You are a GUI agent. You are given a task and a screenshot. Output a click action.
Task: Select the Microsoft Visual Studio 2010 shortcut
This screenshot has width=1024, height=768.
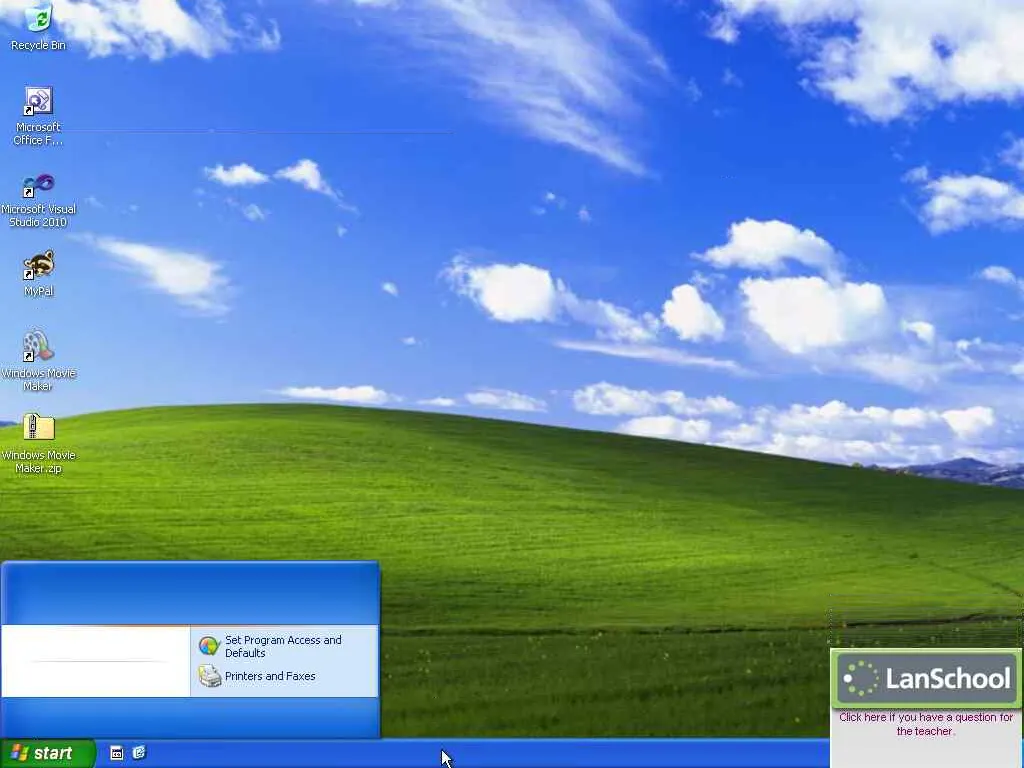39,200
